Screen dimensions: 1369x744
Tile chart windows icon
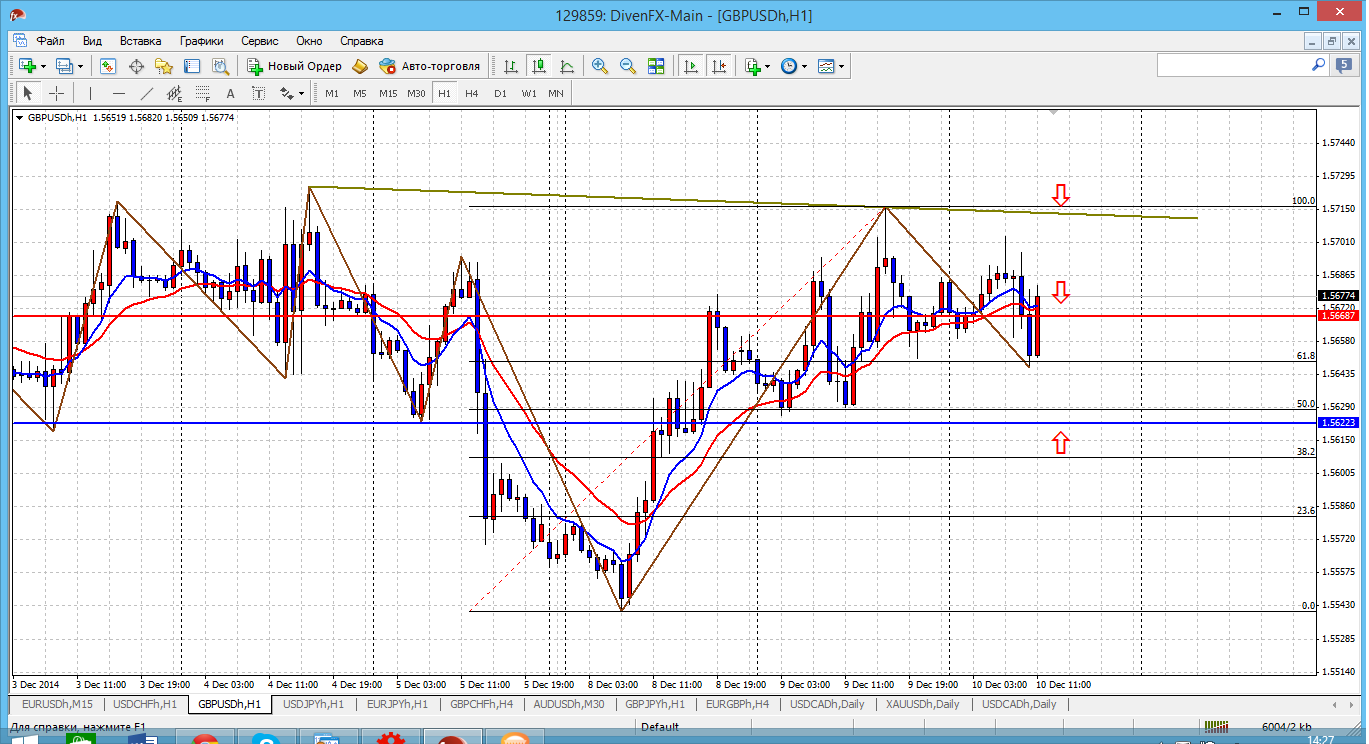[x=656, y=66]
